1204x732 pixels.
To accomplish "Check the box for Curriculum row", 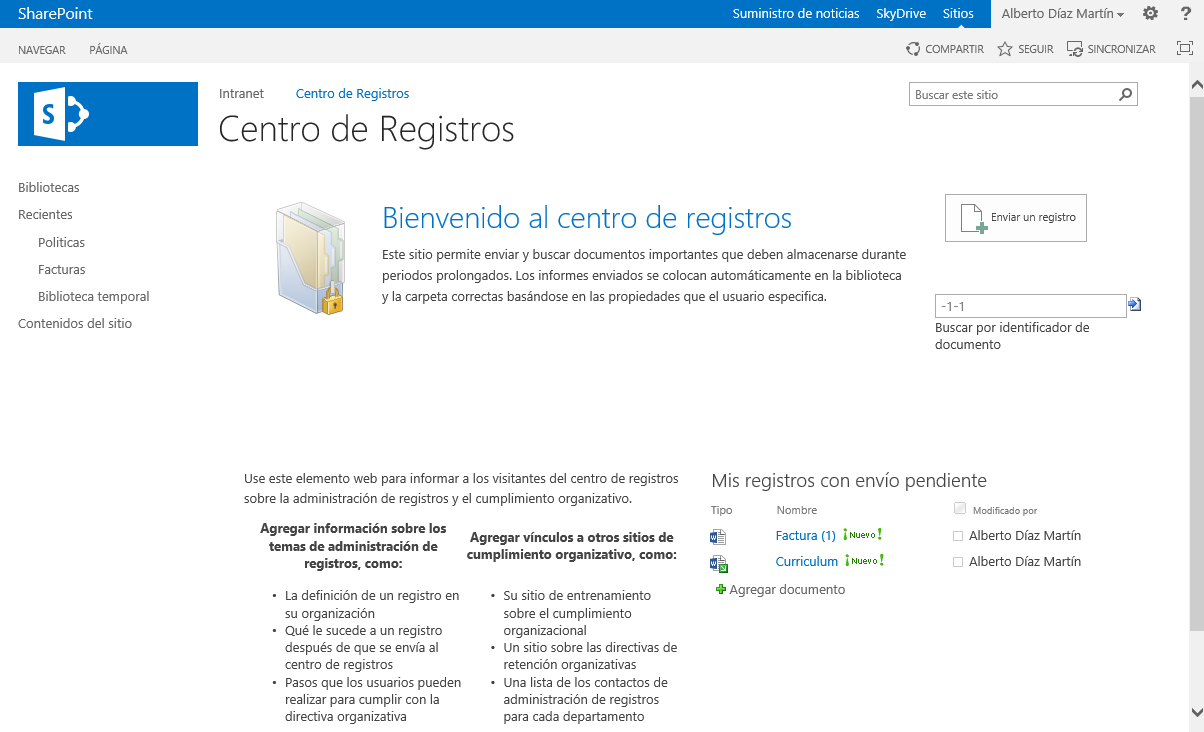I will [x=958, y=562].
